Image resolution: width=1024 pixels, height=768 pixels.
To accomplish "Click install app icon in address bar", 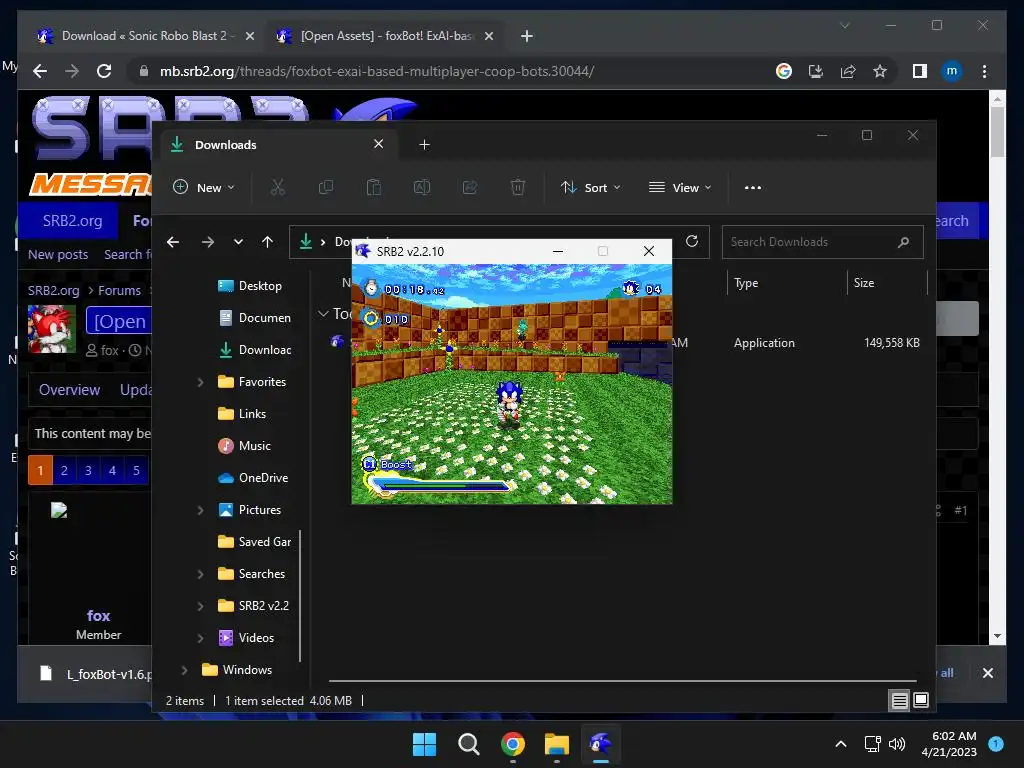I will click(x=816, y=71).
